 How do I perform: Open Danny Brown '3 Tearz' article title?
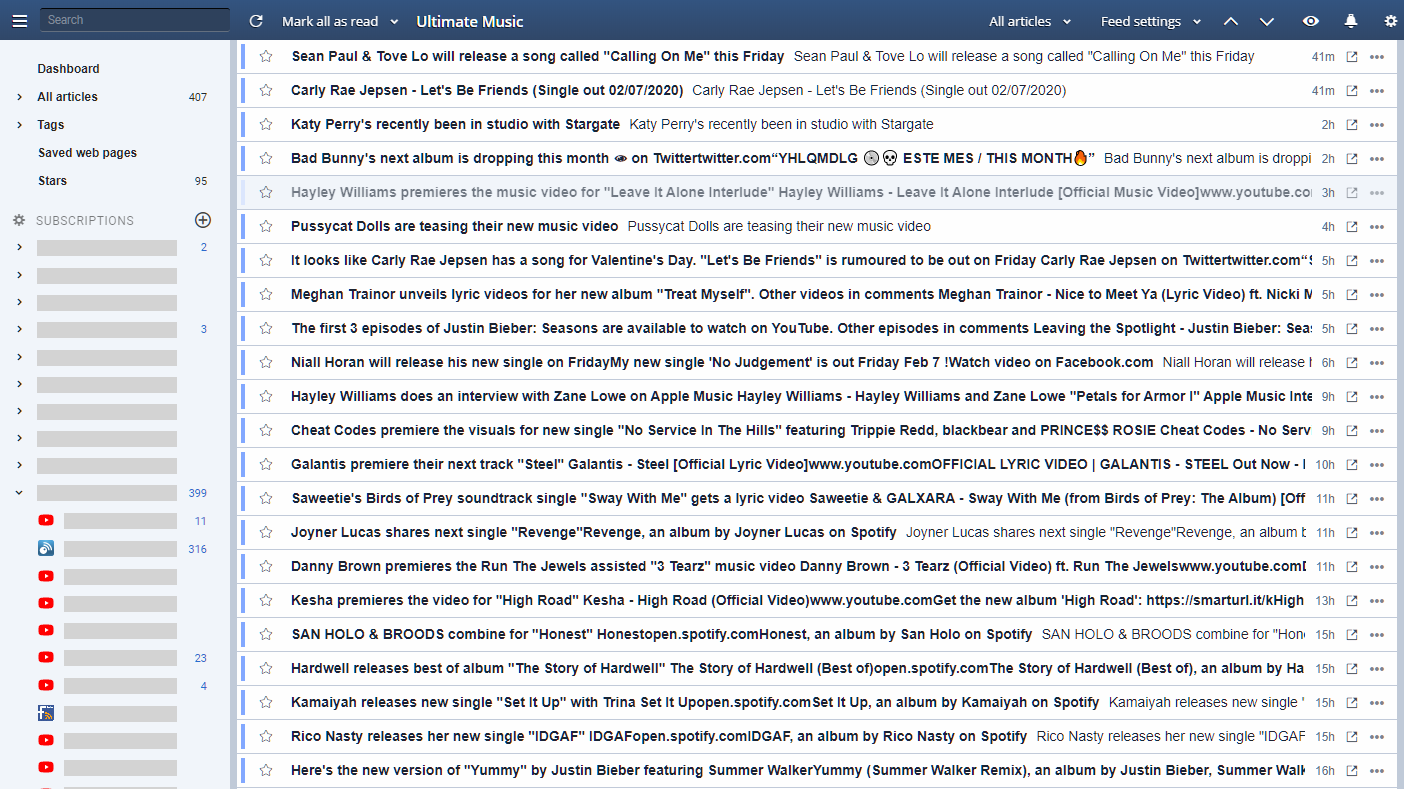coord(799,566)
